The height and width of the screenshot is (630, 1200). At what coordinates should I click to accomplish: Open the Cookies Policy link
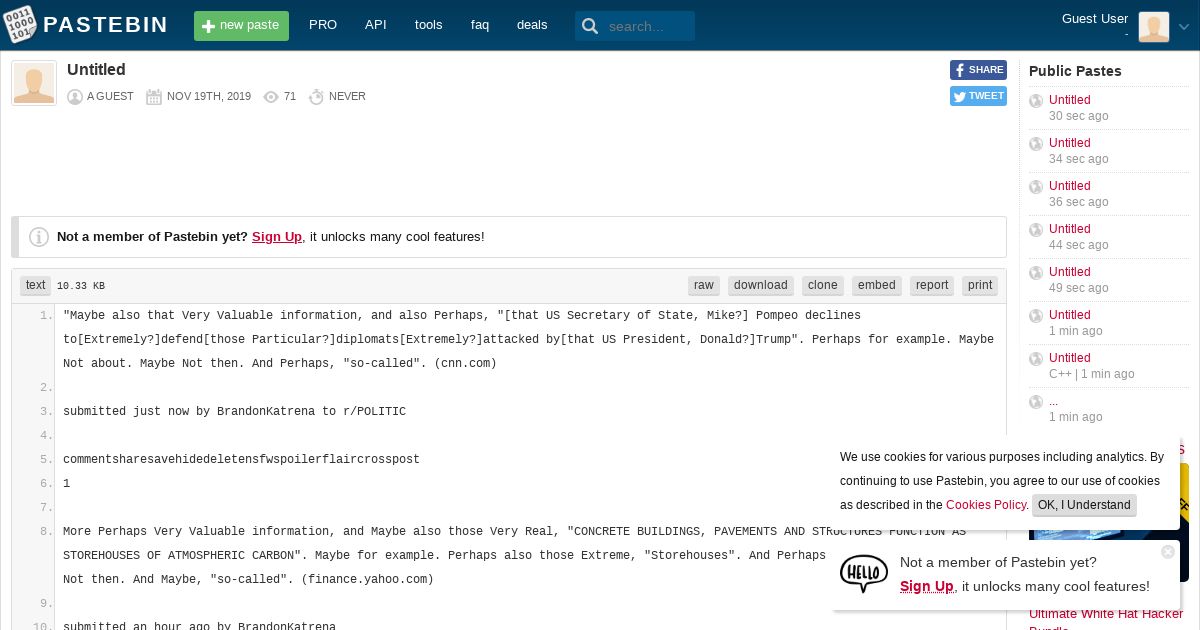tap(986, 505)
